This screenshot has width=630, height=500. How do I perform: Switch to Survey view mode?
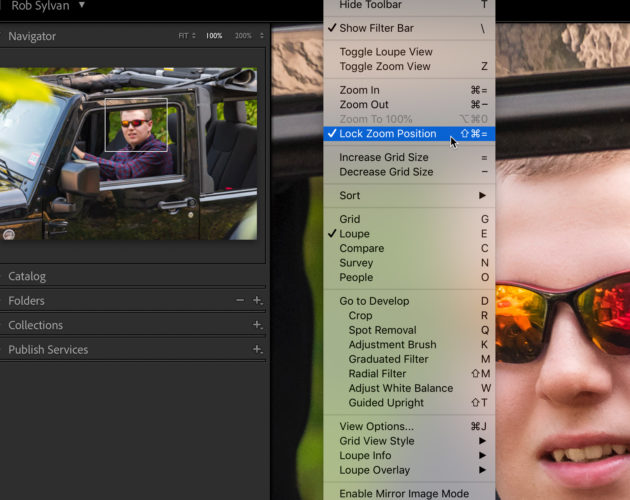coord(409,263)
